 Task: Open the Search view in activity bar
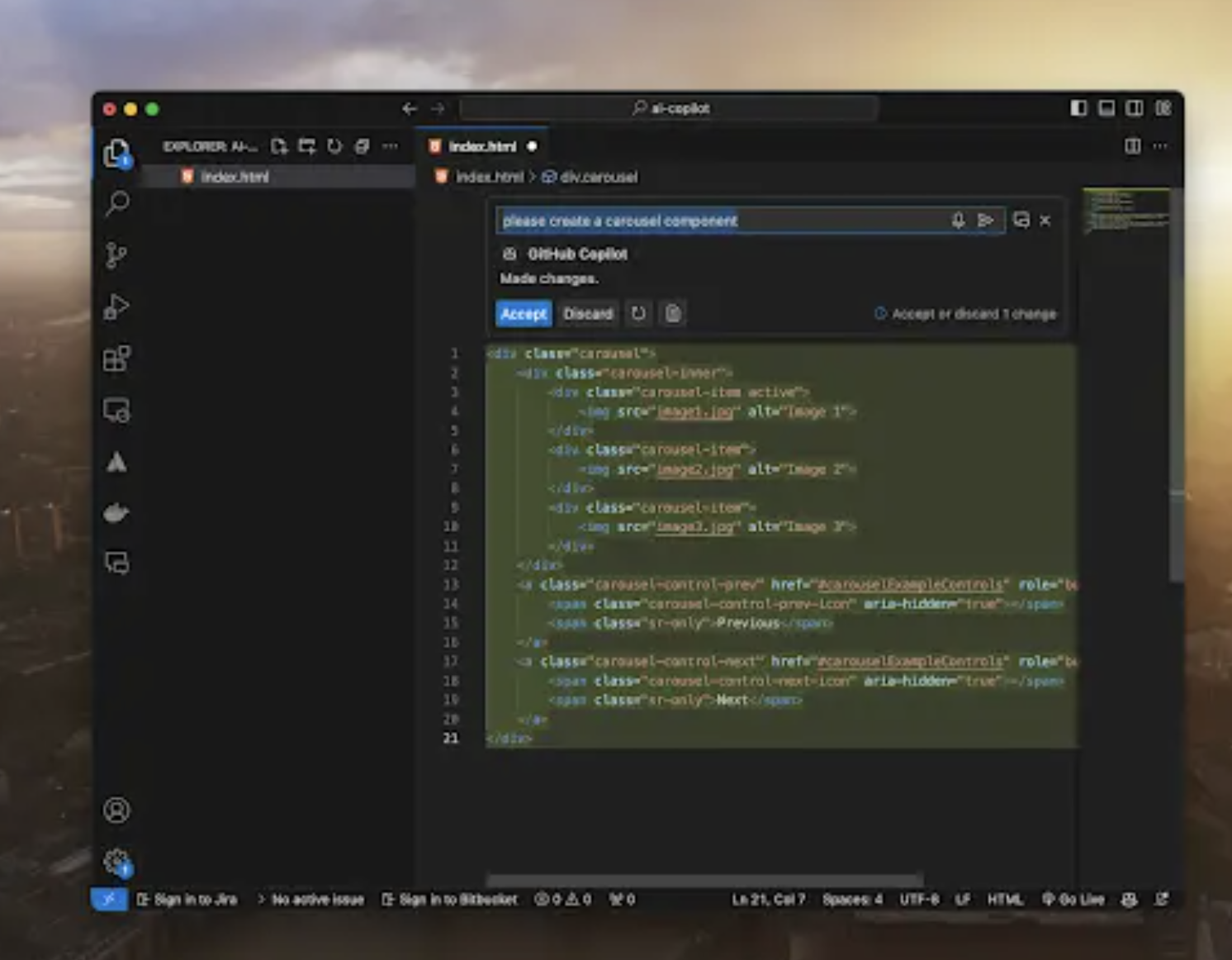117,203
